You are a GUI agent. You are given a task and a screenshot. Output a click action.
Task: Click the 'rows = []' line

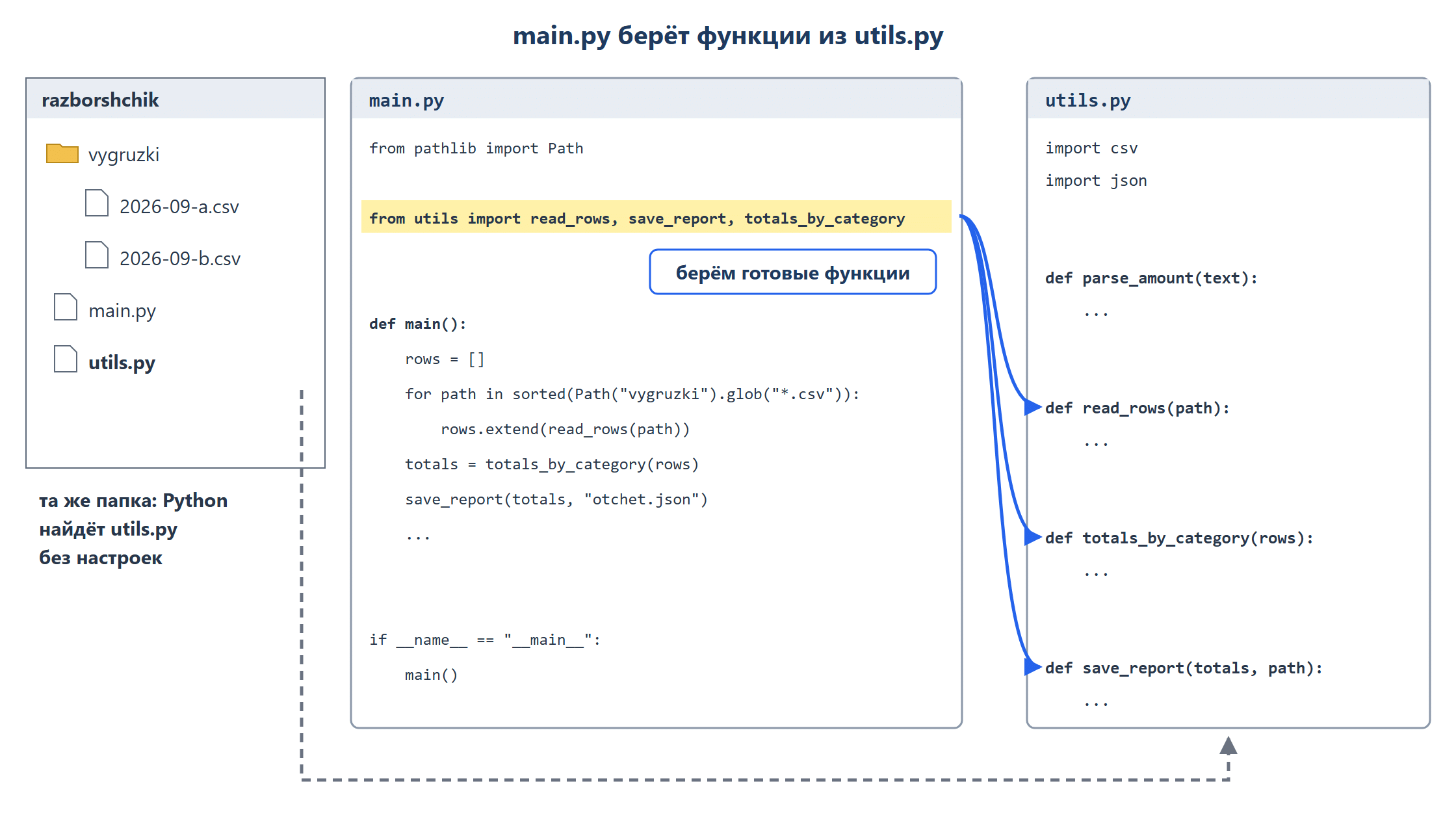click(x=445, y=359)
